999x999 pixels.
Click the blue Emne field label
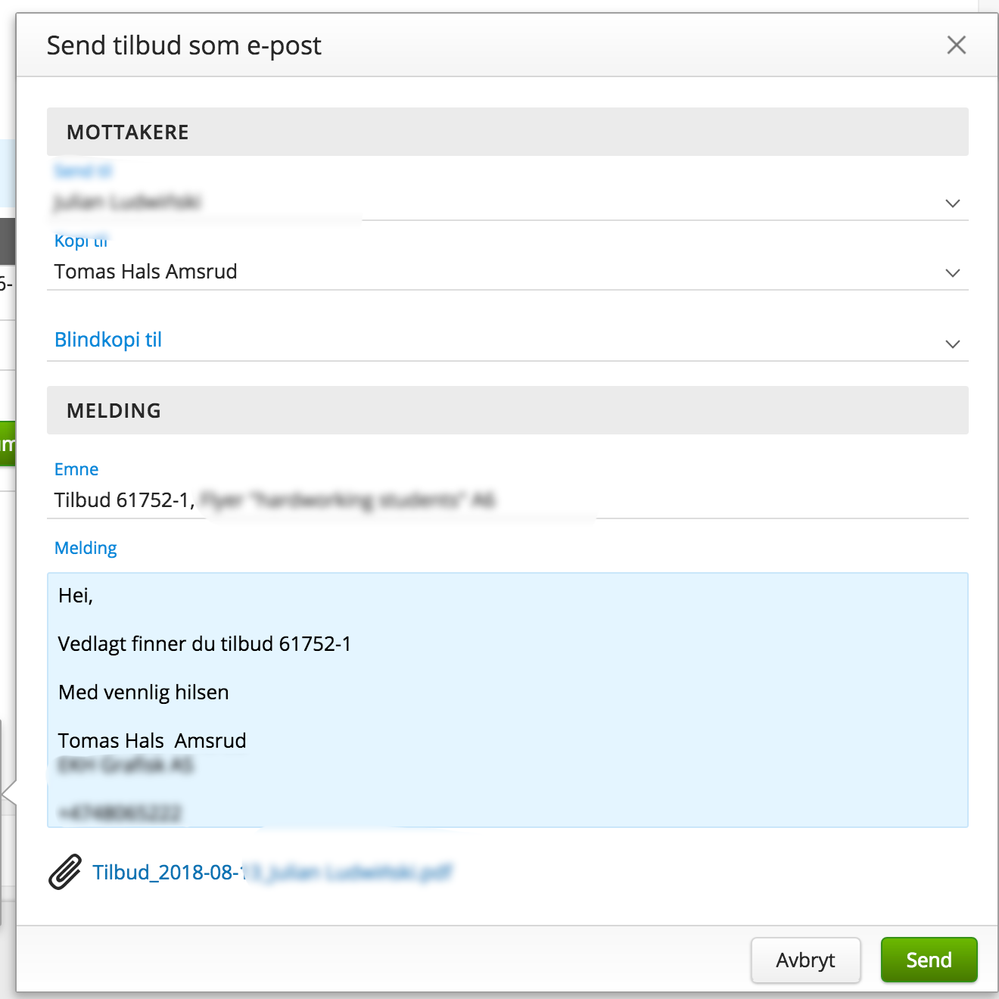76,469
